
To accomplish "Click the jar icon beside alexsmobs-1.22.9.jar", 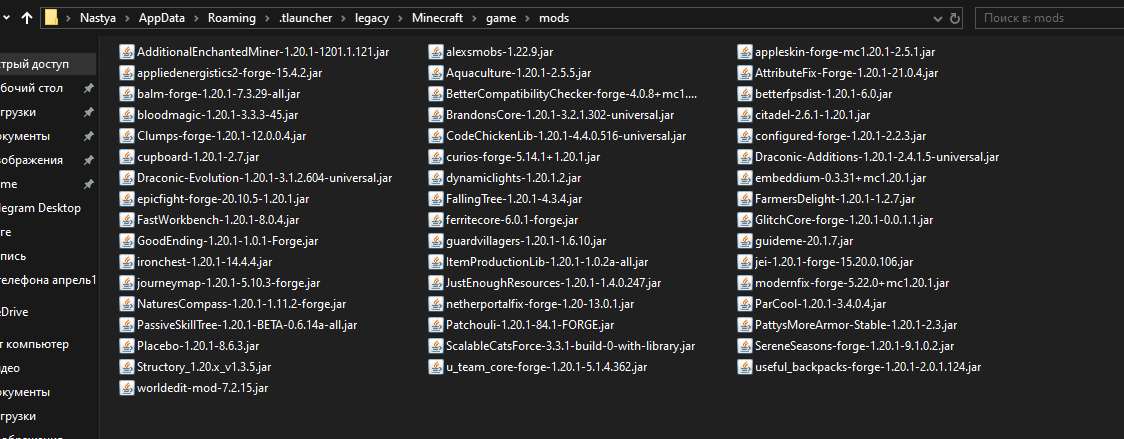I will tap(436, 52).
